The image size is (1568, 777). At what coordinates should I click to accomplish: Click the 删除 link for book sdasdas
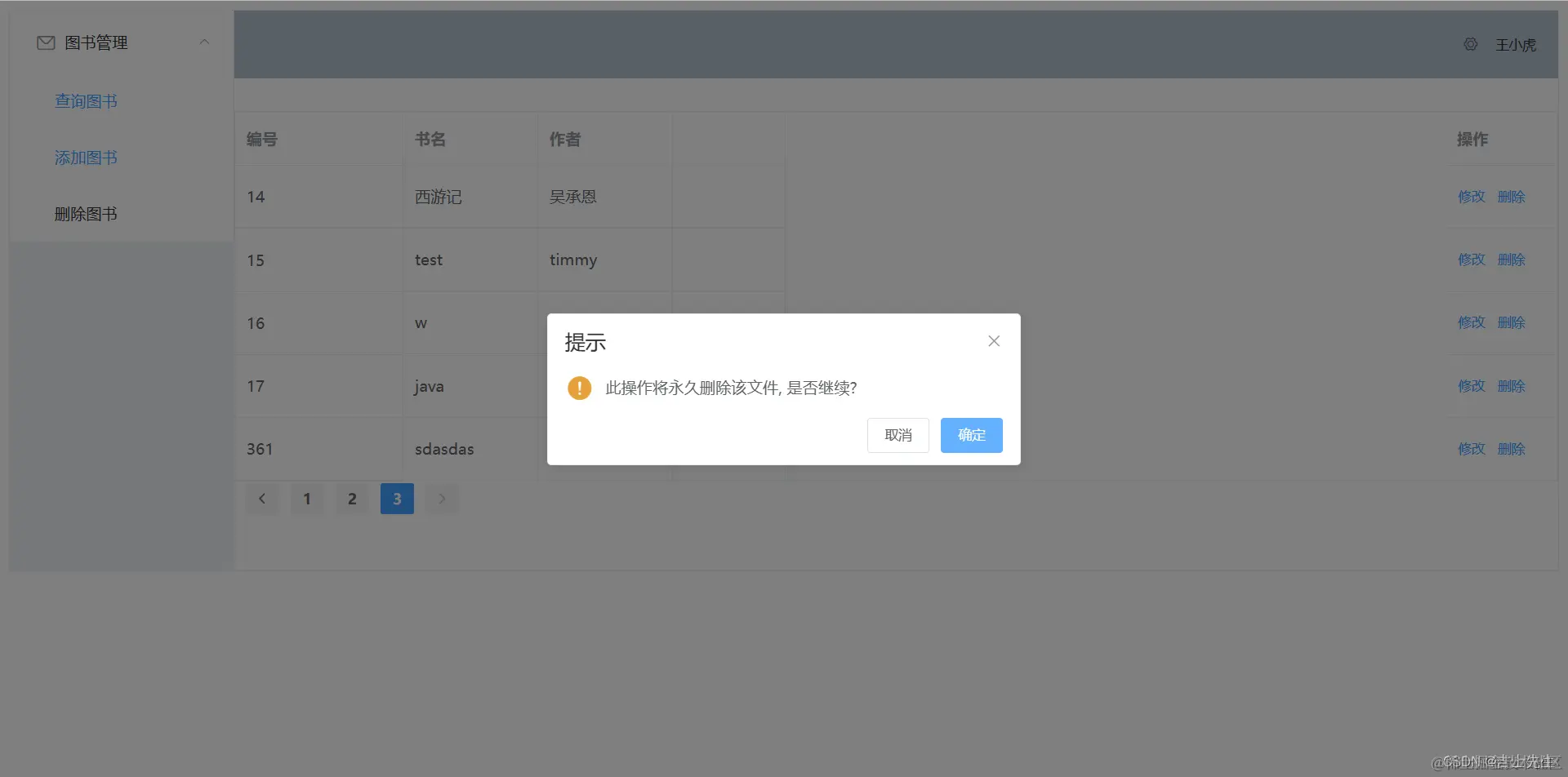[x=1512, y=448]
